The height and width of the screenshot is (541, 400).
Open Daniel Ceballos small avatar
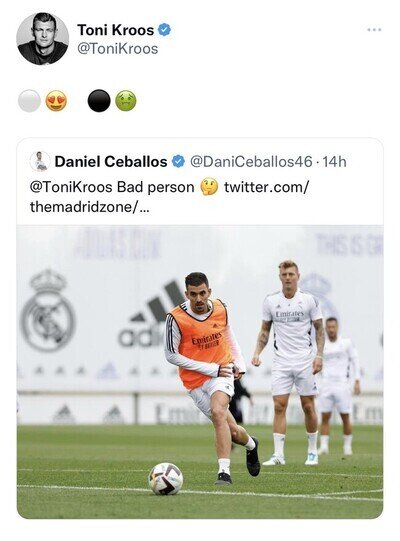[40, 161]
